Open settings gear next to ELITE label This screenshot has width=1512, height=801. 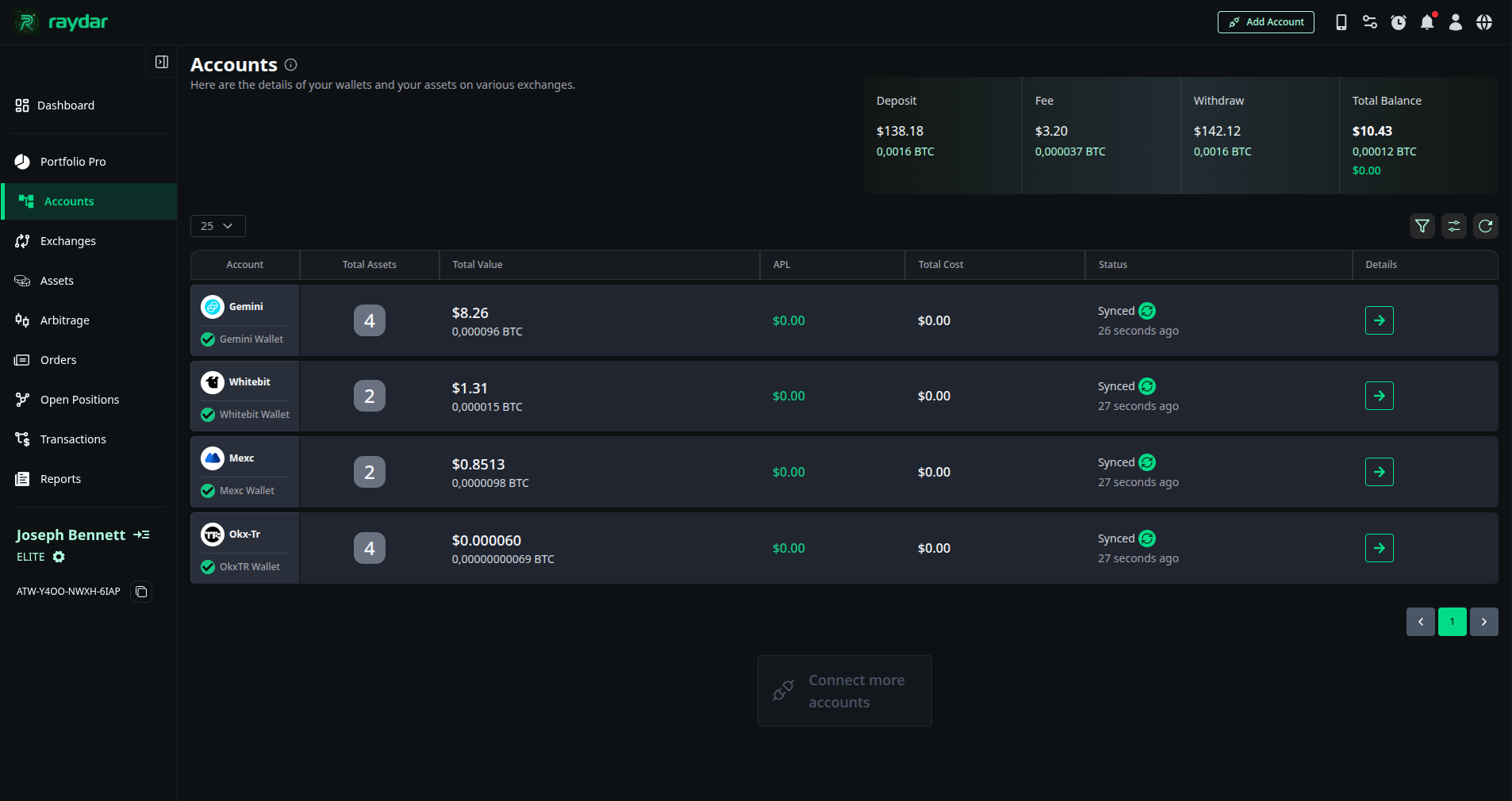(59, 557)
